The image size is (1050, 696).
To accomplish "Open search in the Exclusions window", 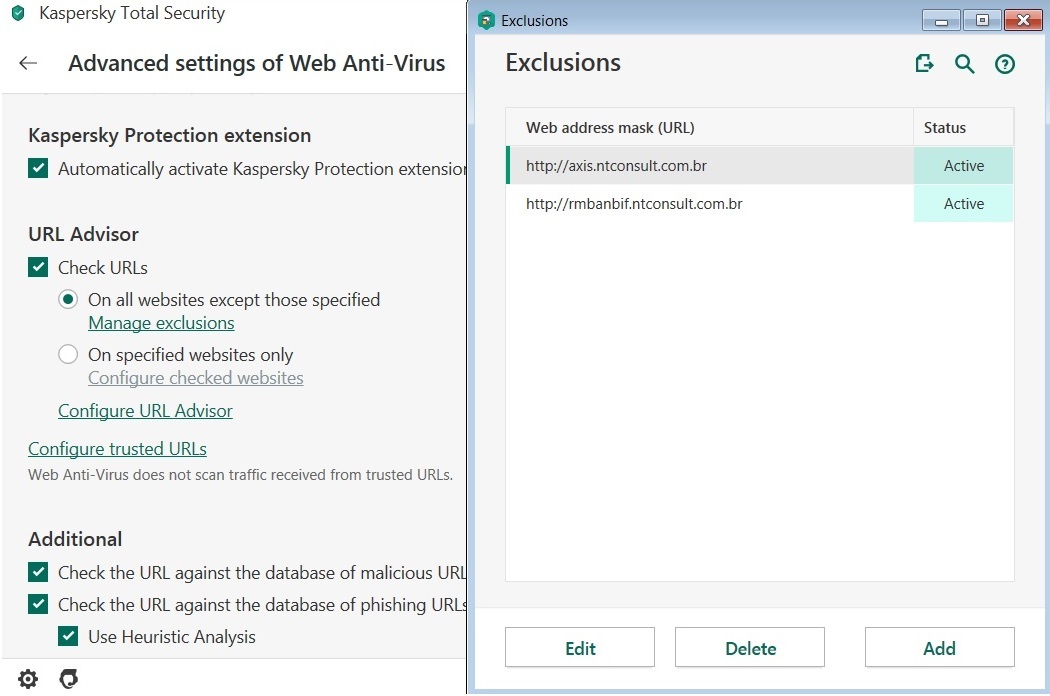I will [964, 64].
